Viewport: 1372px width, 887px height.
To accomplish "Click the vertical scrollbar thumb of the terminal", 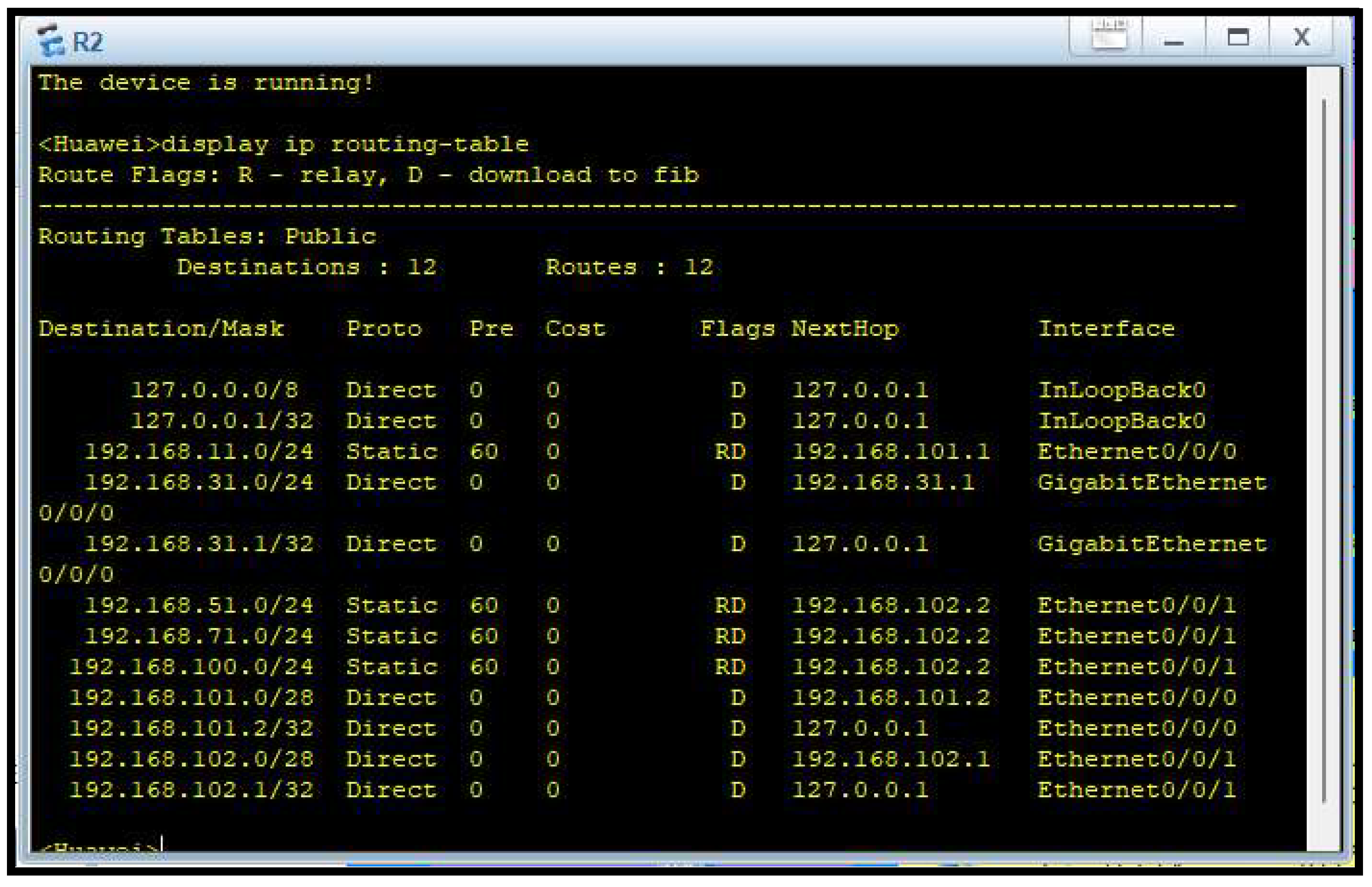I will pyautogui.click(x=1324, y=449).
